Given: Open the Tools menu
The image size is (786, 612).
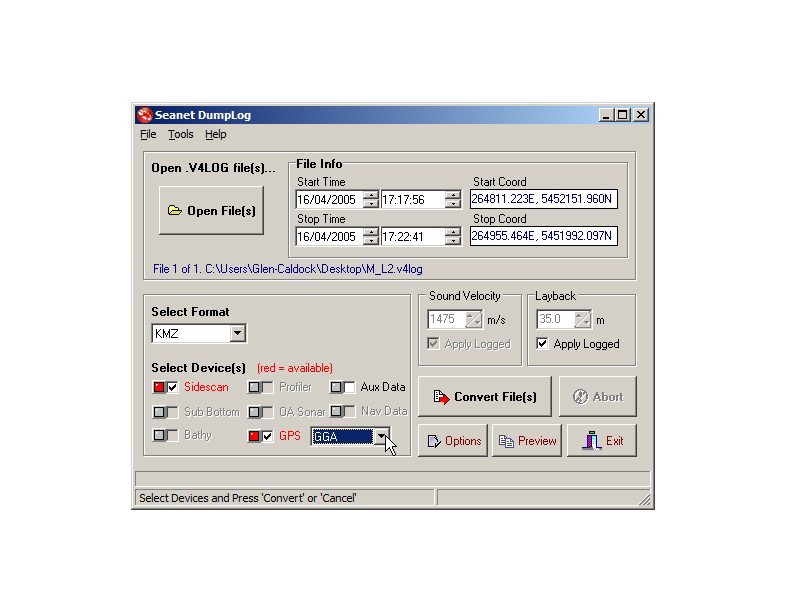Looking at the screenshot, I should 180,134.
